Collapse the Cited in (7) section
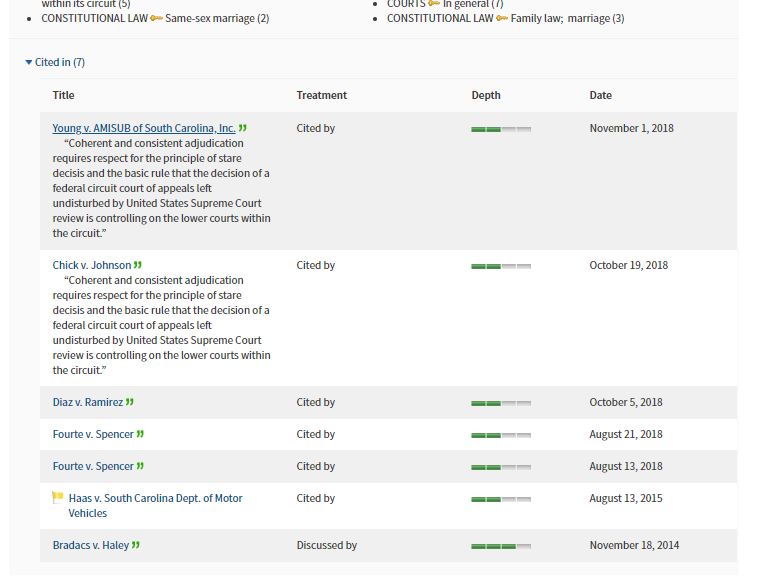Screen dimensions: 757x586 55,62
